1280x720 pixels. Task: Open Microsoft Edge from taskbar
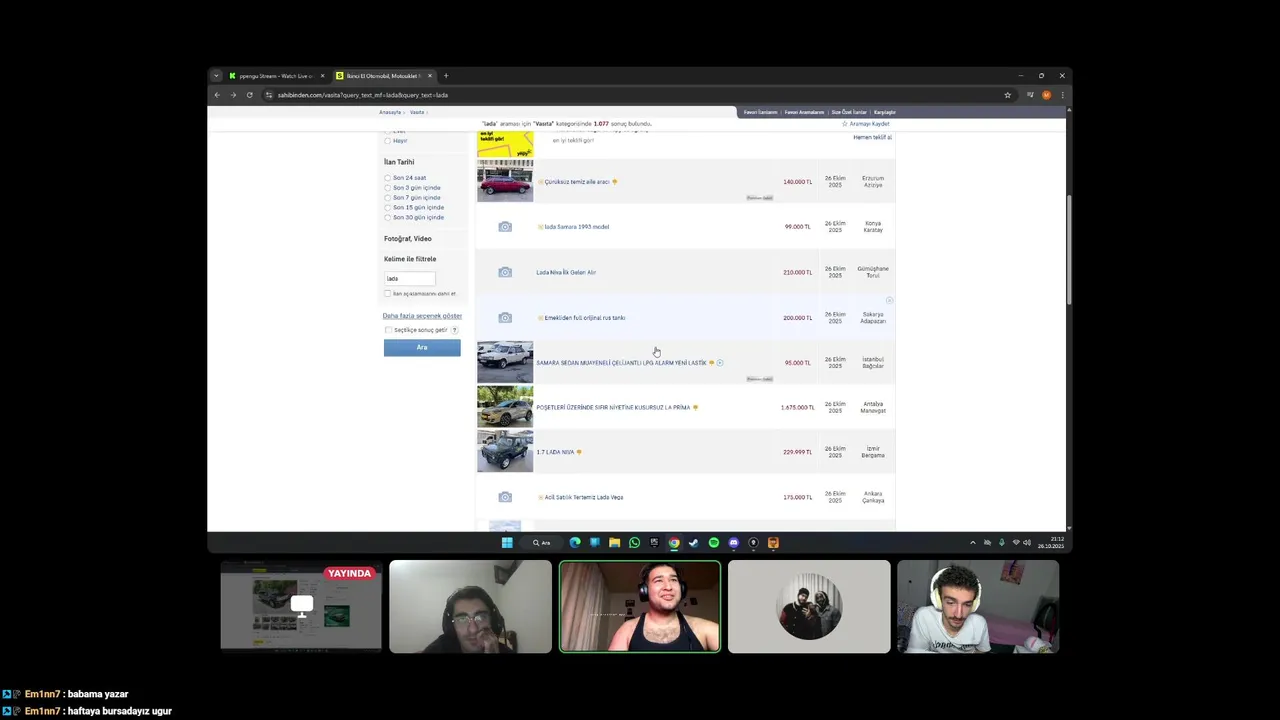click(575, 543)
